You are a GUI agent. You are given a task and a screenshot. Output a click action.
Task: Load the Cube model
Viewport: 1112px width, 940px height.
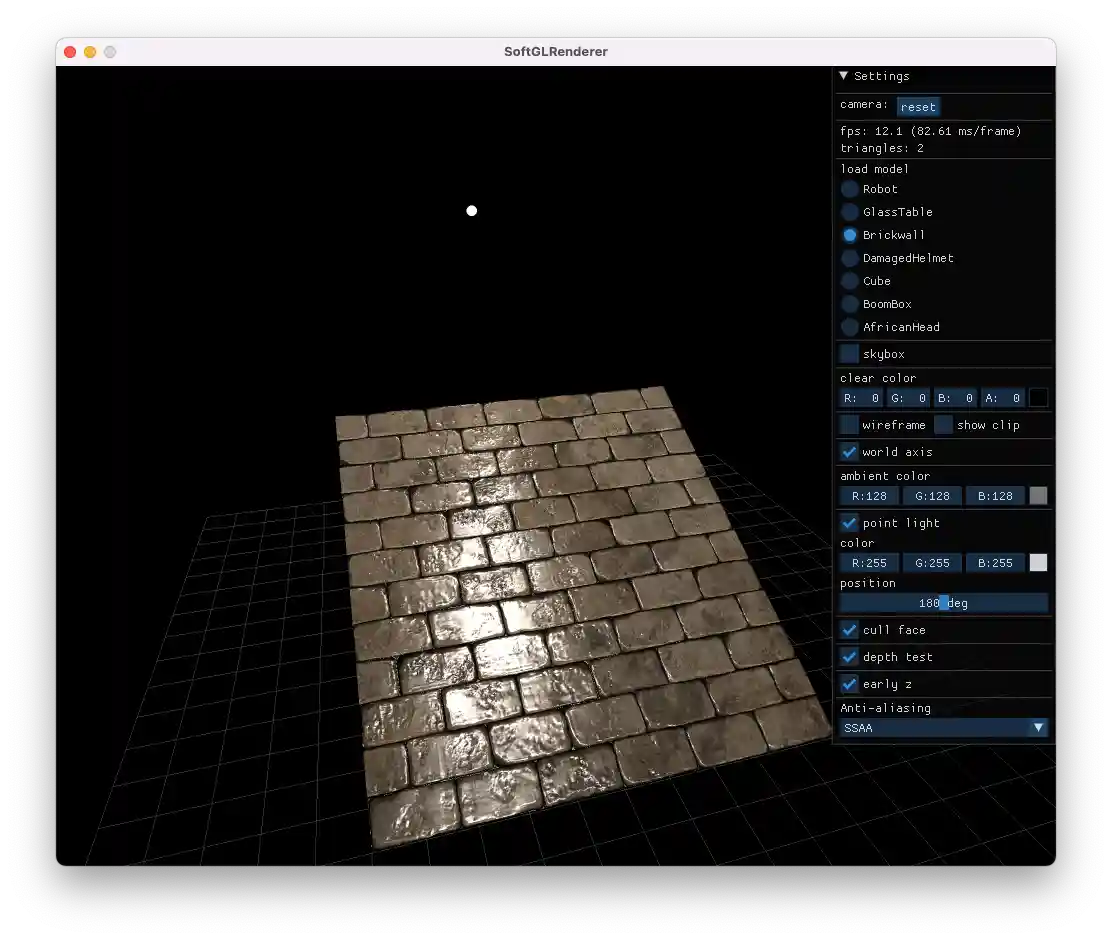click(x=849, y=281)
